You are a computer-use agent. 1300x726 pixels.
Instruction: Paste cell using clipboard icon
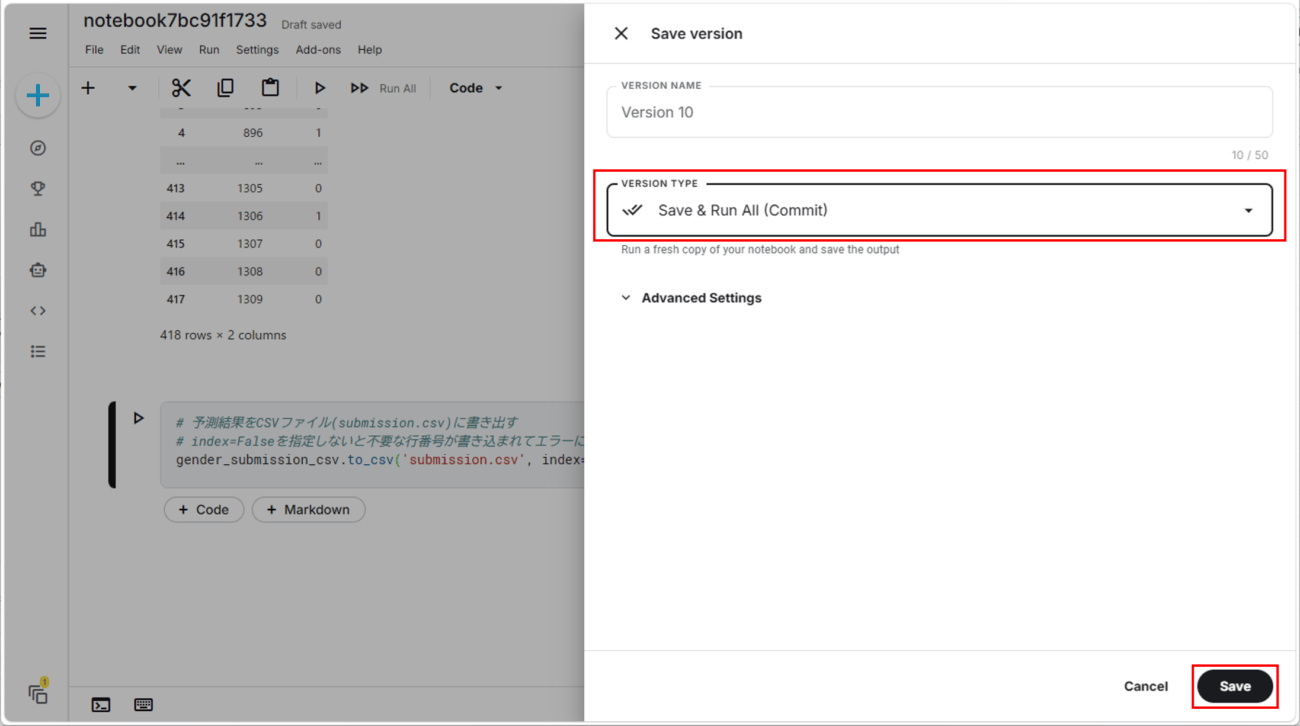270,88
